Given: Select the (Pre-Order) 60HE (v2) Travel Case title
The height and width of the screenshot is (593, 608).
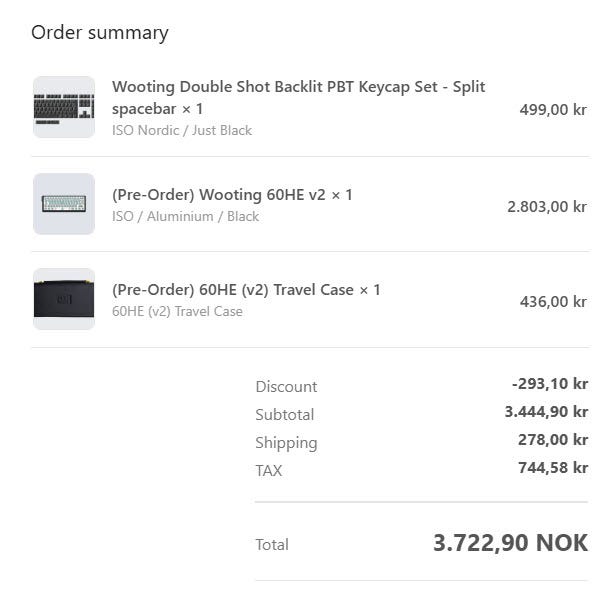Looking at the screenshot, I should [x=246, y=289].
